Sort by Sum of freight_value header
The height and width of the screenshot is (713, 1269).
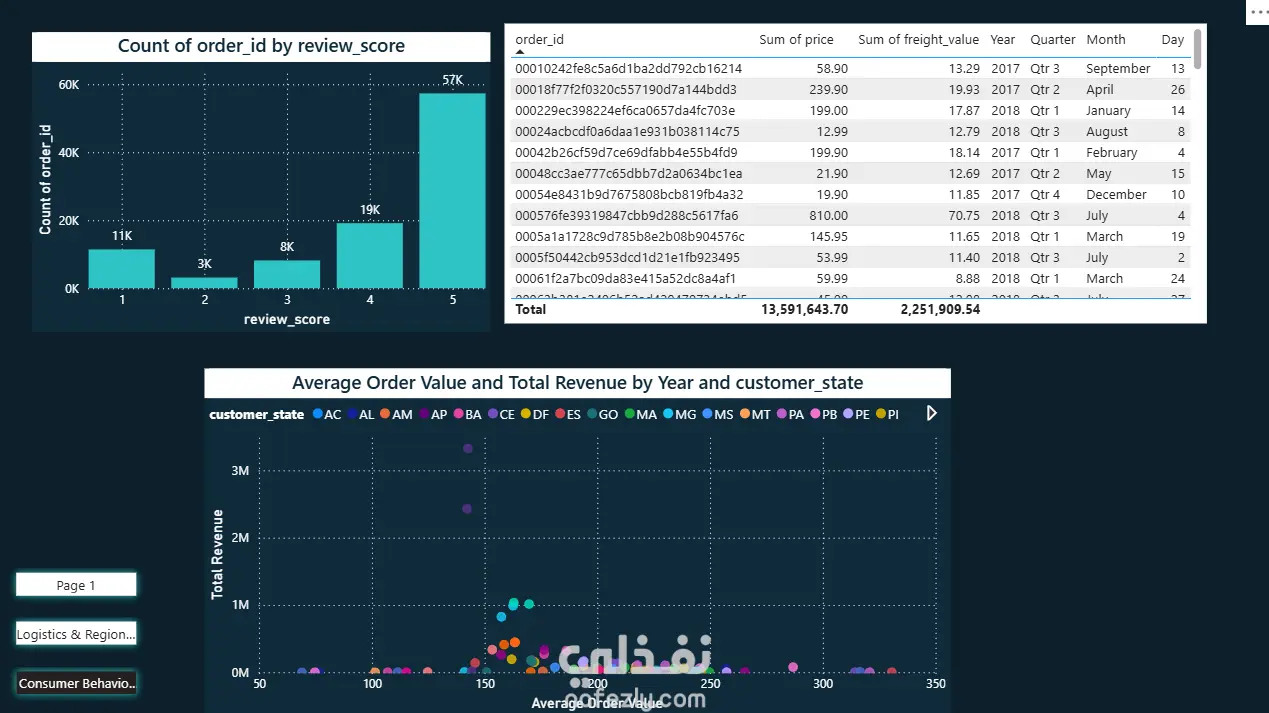(x=918, y=40)
